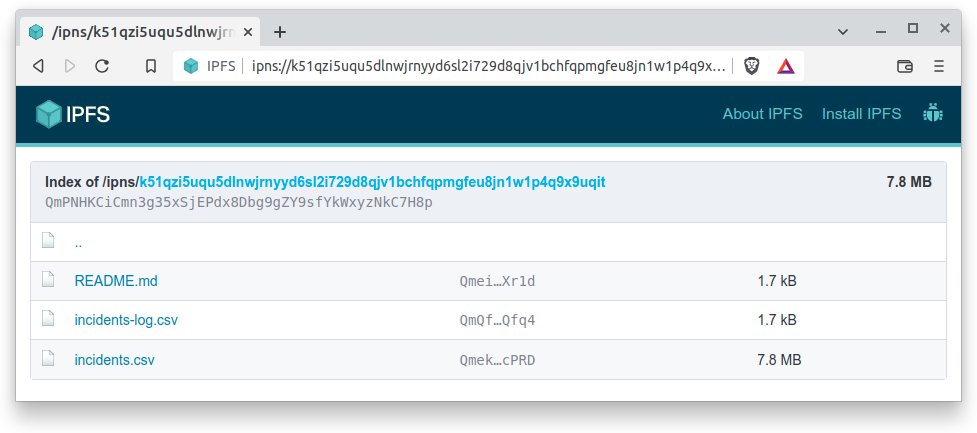Go back with the browser back arrow

click(38, 66)
